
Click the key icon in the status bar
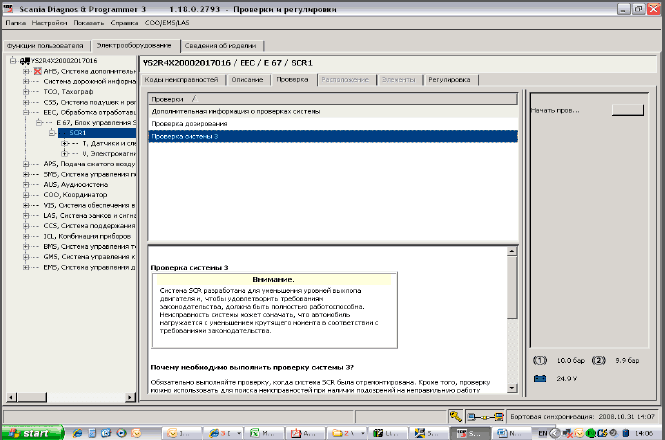(455, 416)
